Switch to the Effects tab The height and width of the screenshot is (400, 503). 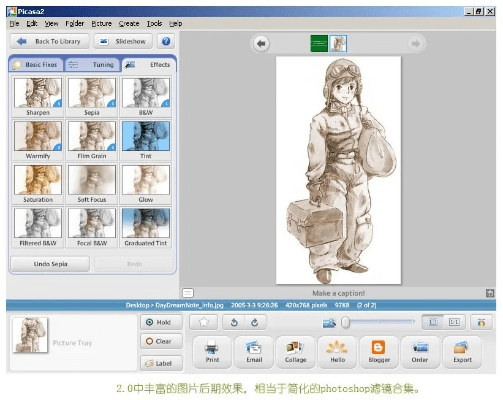[x=148, y=65]
